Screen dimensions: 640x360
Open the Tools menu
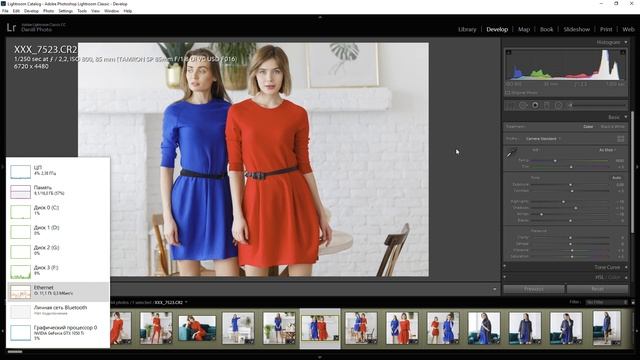pos(82,11)
